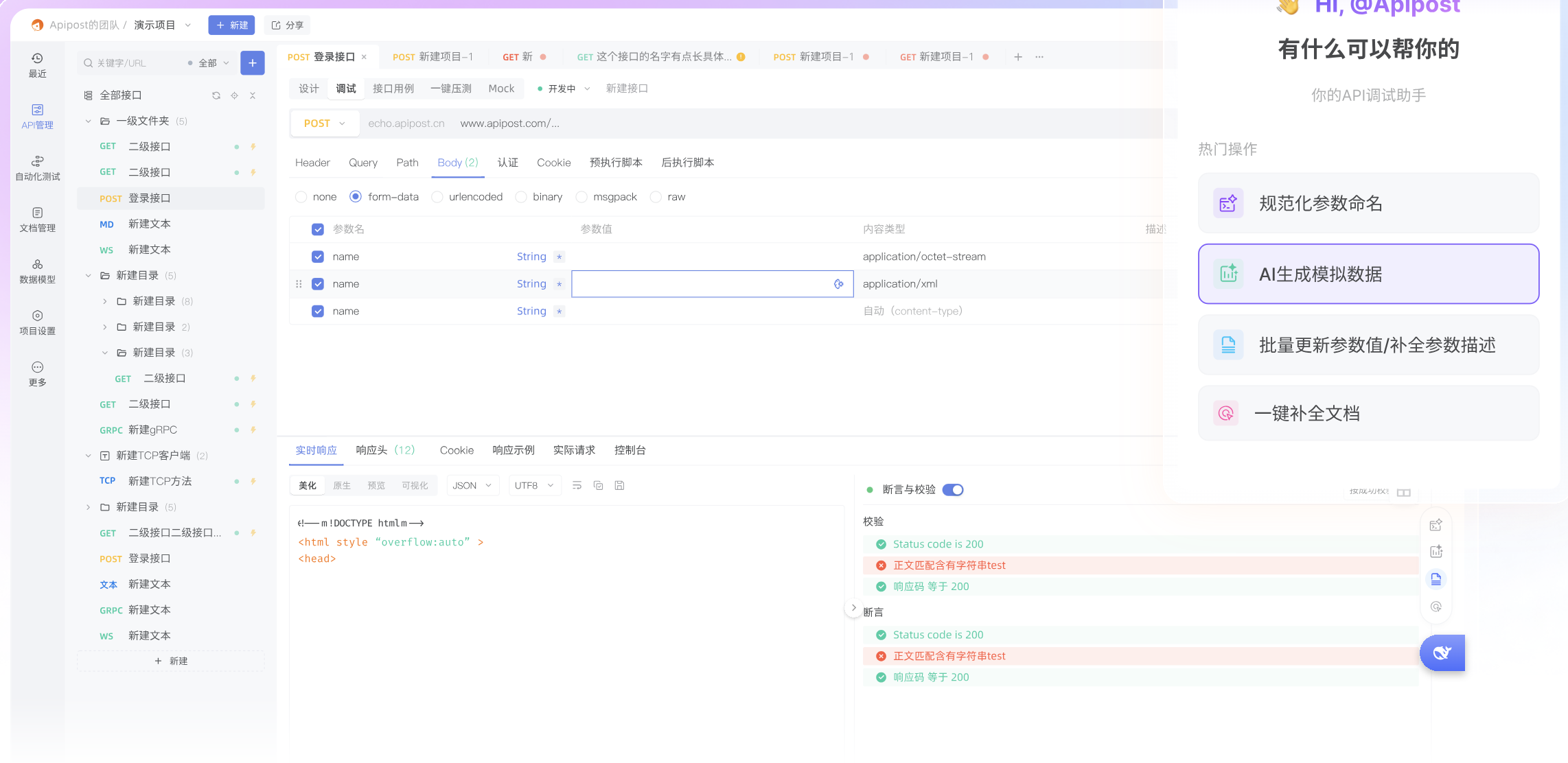This screenshot has width=1568, height=763.
Task: Open the JSON format dropdown
Action: [472, 485]
